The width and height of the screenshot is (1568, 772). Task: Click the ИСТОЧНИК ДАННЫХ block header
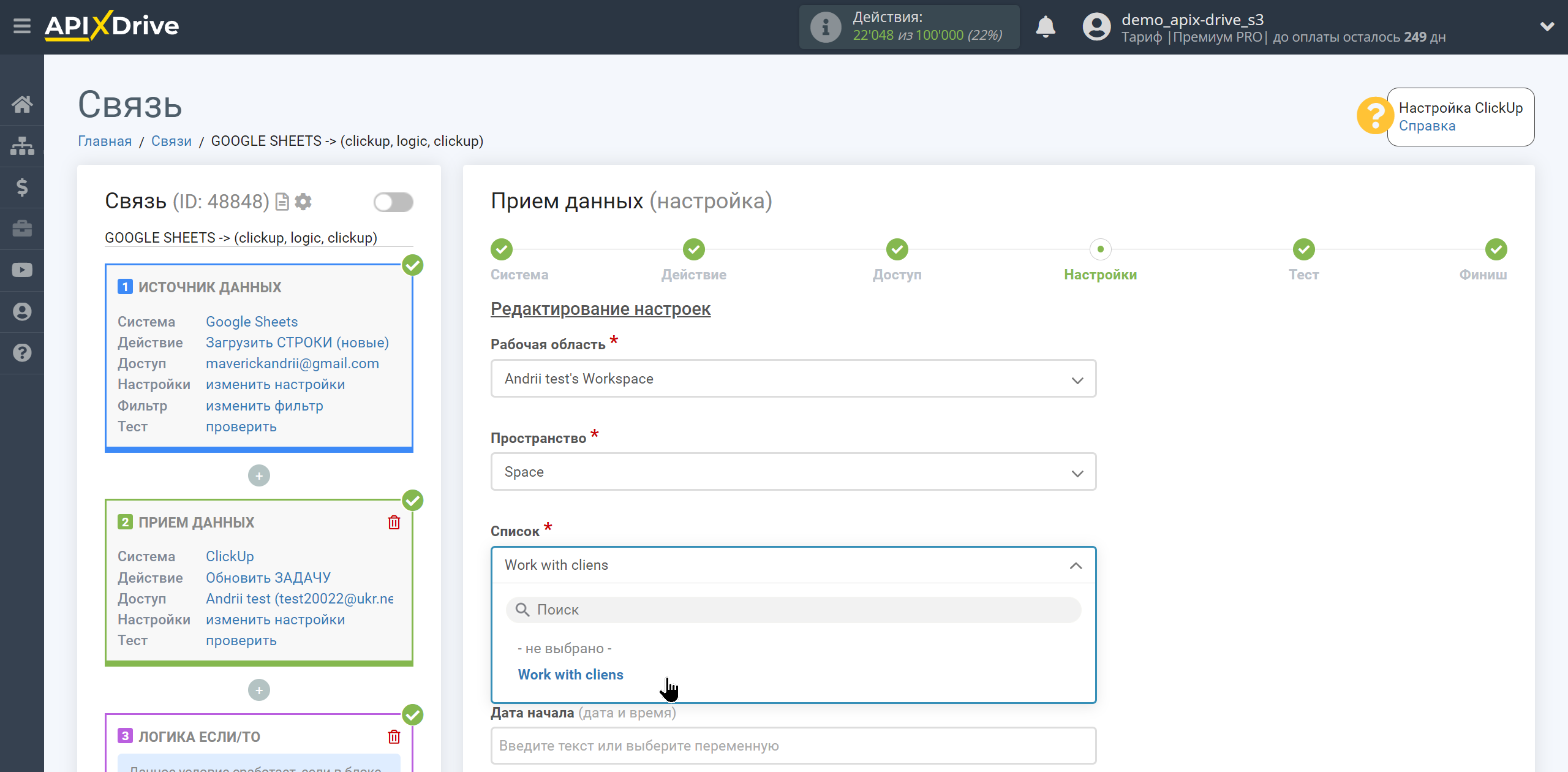pos(209,287)
